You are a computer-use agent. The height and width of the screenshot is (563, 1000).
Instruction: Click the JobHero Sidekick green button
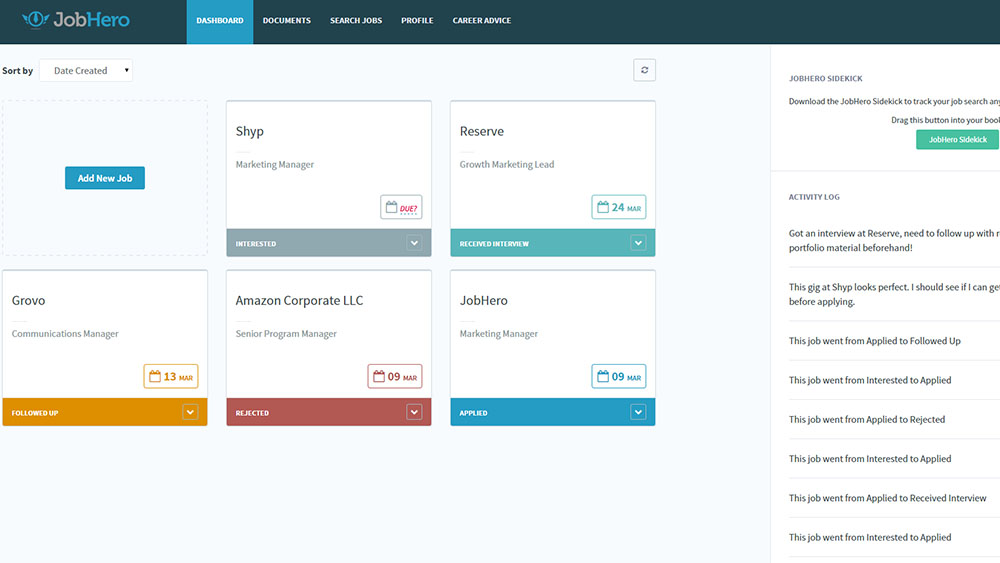click(957, 140)
